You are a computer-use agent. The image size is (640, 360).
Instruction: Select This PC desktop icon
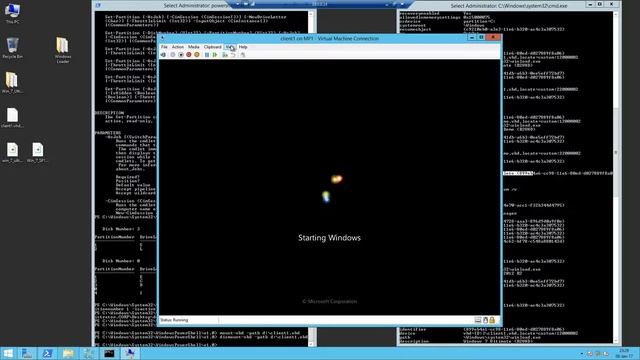pyautogui.click(x=12, y=13)
